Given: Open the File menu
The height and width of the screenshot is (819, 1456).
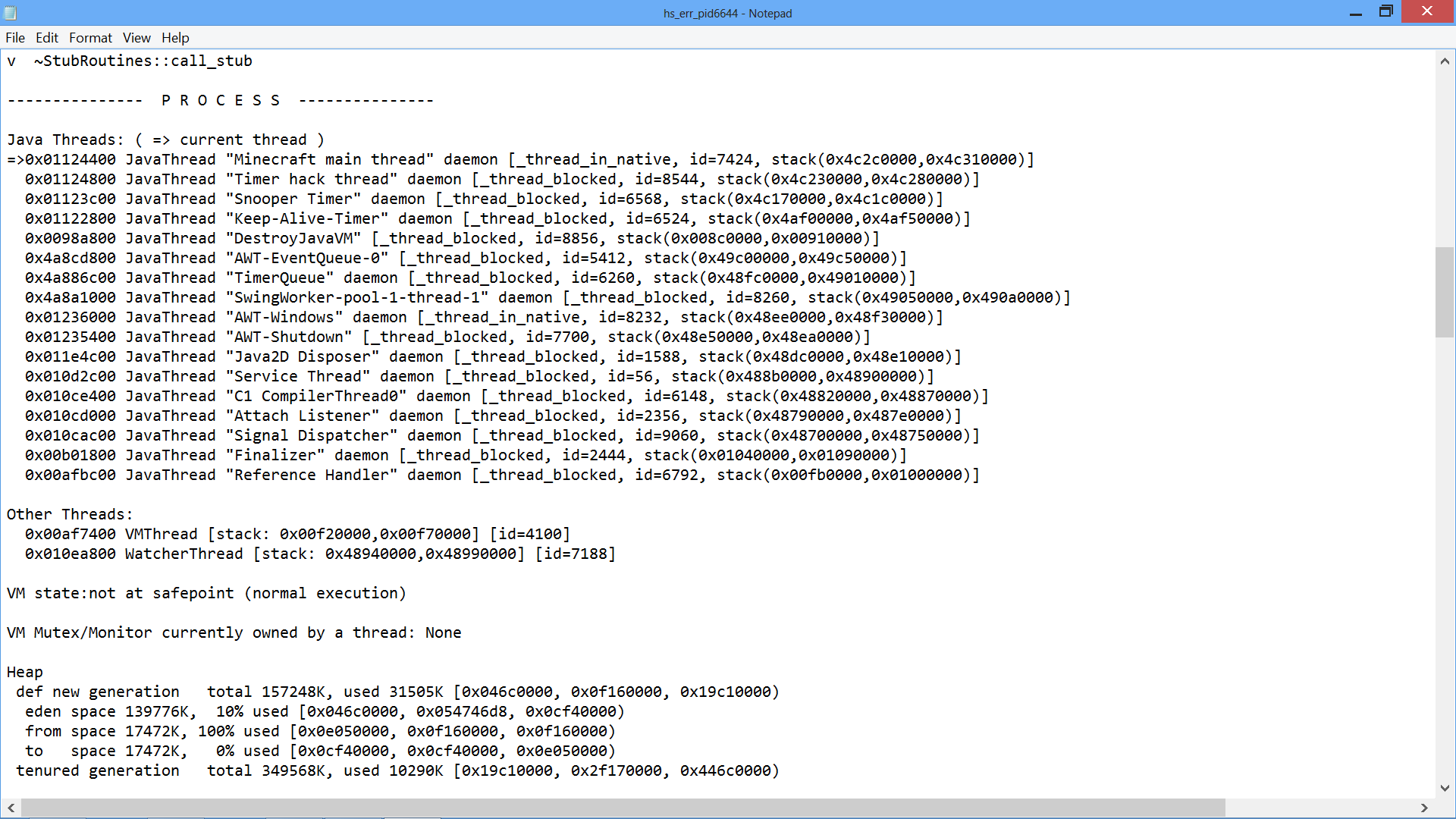Looking at the screenshot, I should pos(15,38).
